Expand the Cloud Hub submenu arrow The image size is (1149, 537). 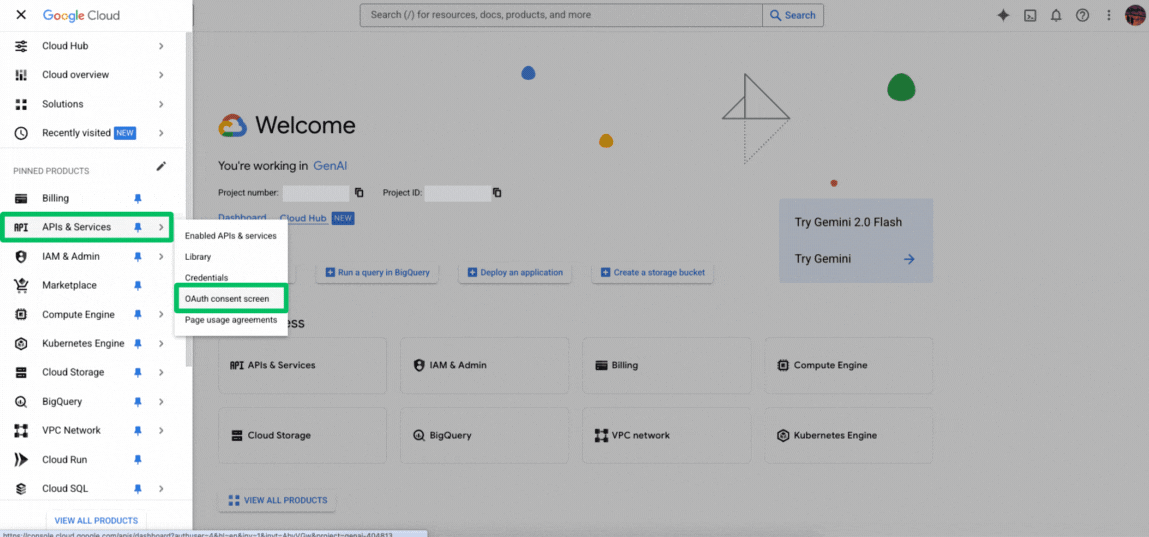pos(161,46)
